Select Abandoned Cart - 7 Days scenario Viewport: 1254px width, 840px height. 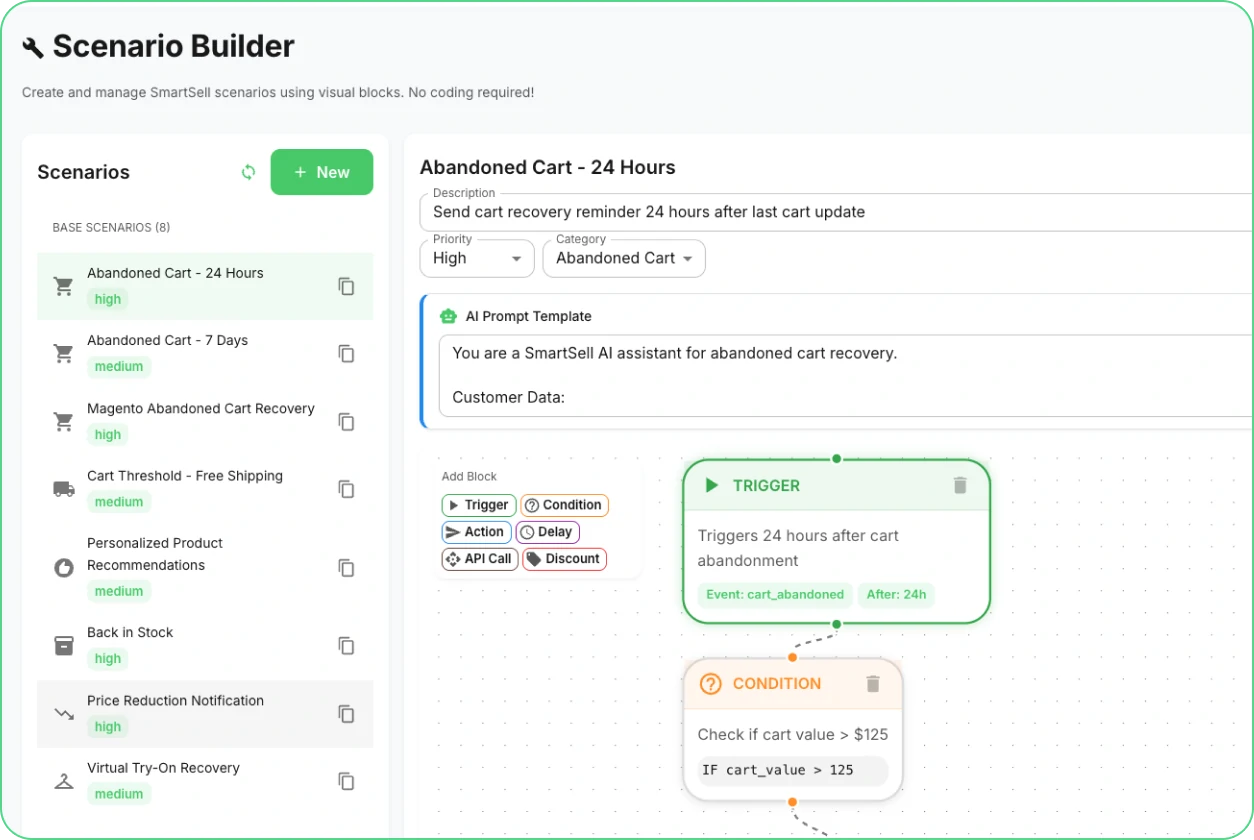205,354
